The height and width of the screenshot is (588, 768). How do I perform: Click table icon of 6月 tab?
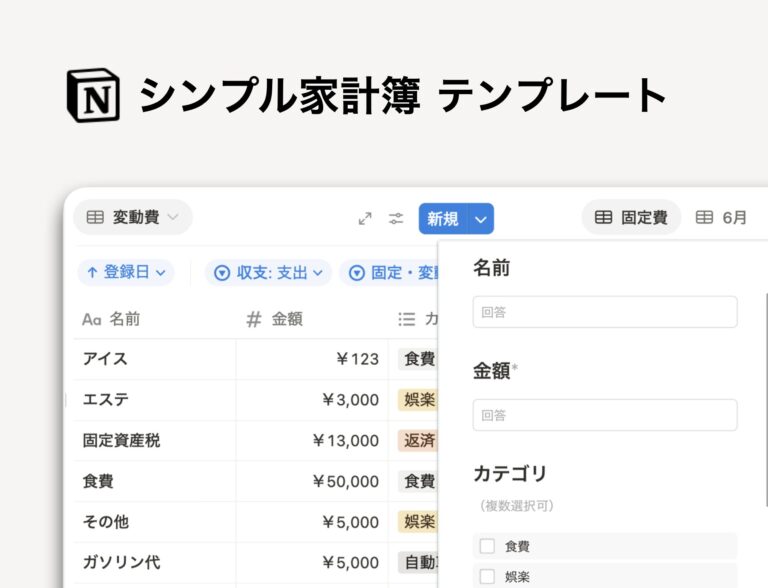[704, 217]
